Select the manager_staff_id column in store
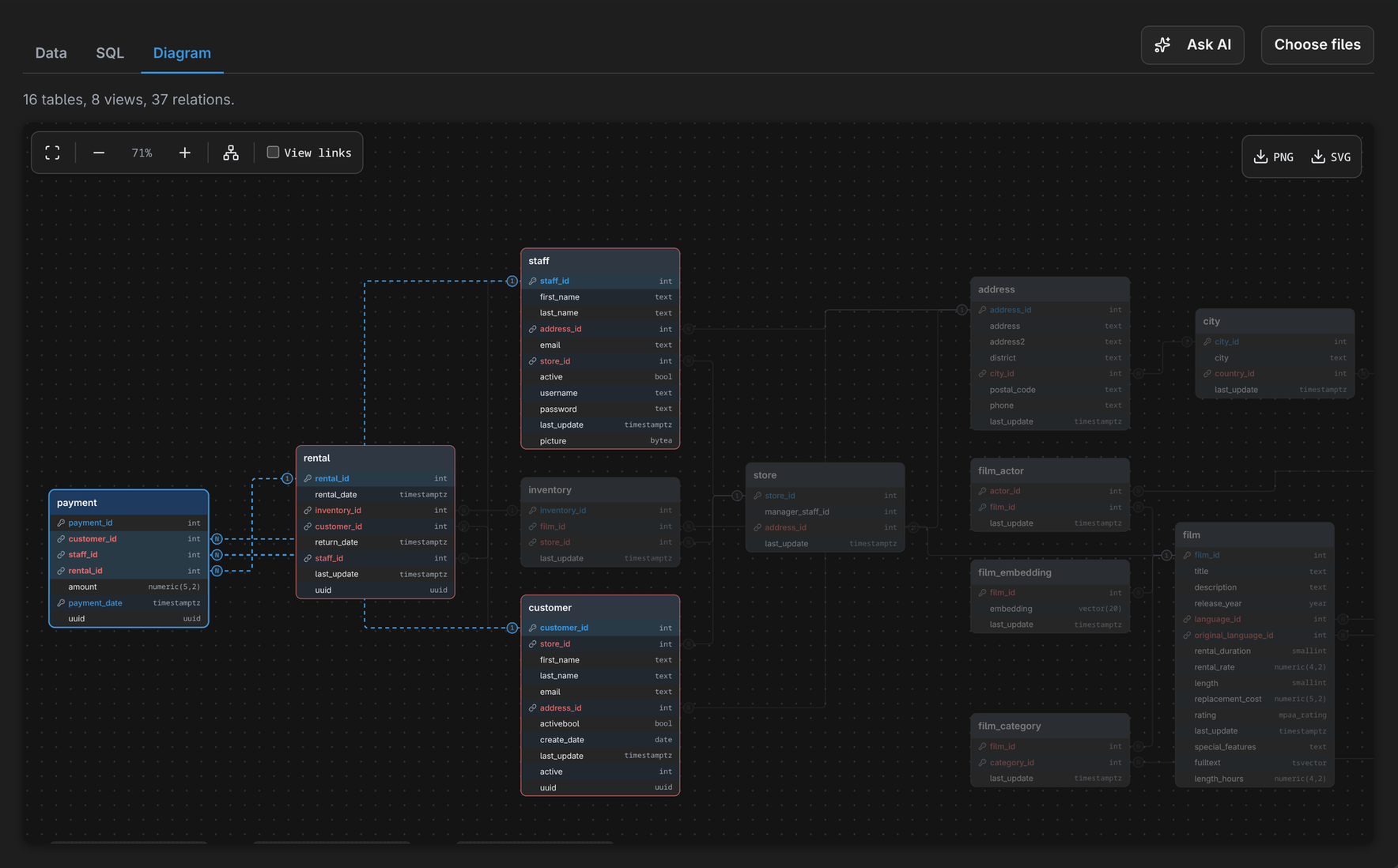The height and width of the screenshot is (868, 1398). coord(825,511)
